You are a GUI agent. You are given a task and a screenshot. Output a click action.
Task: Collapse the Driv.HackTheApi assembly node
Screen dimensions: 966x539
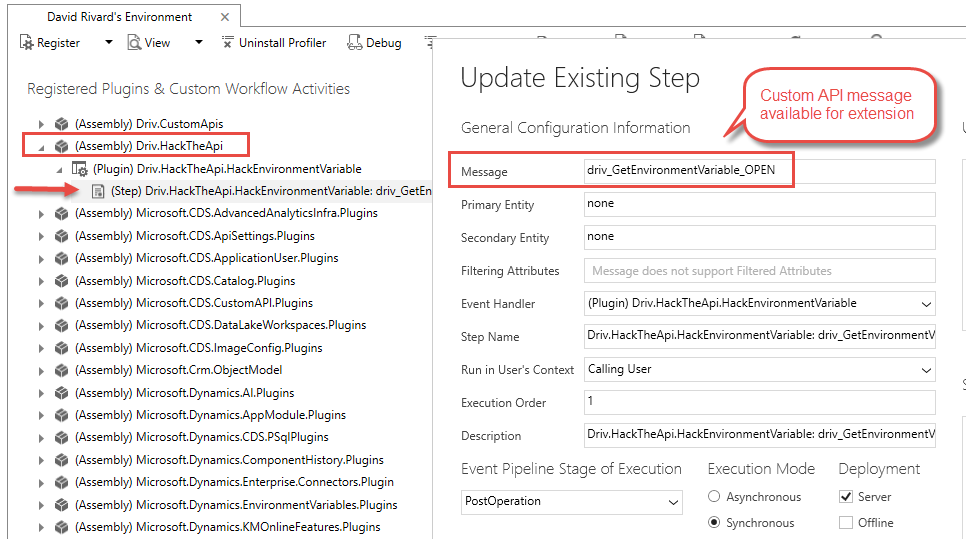tap(41, 147)
